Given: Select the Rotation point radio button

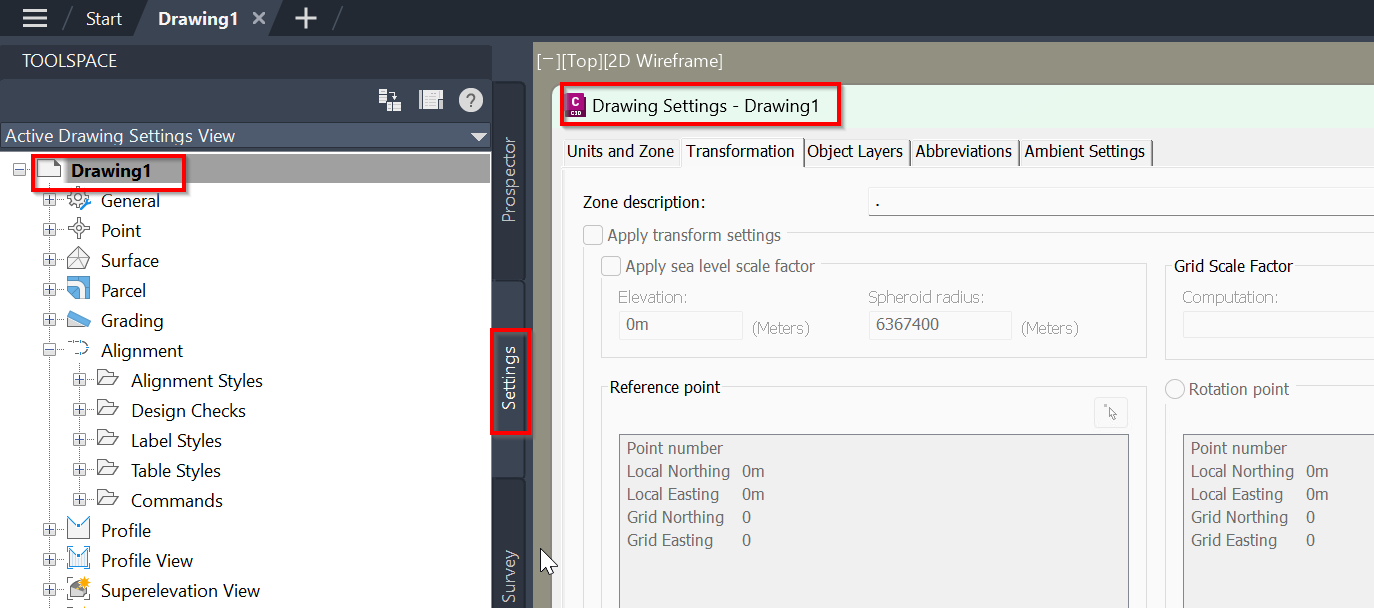Looking at the screenshot, I should [x=1174, y=389].
